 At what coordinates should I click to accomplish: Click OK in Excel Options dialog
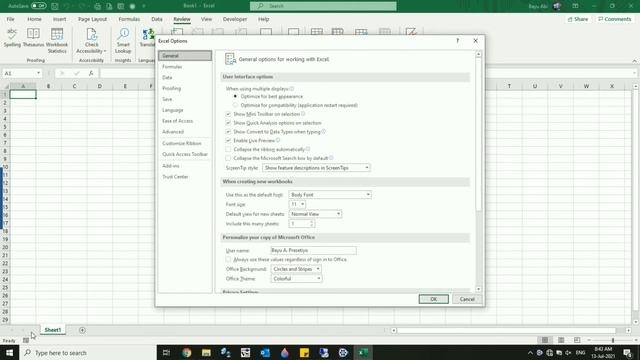click(x=433, y=299)
